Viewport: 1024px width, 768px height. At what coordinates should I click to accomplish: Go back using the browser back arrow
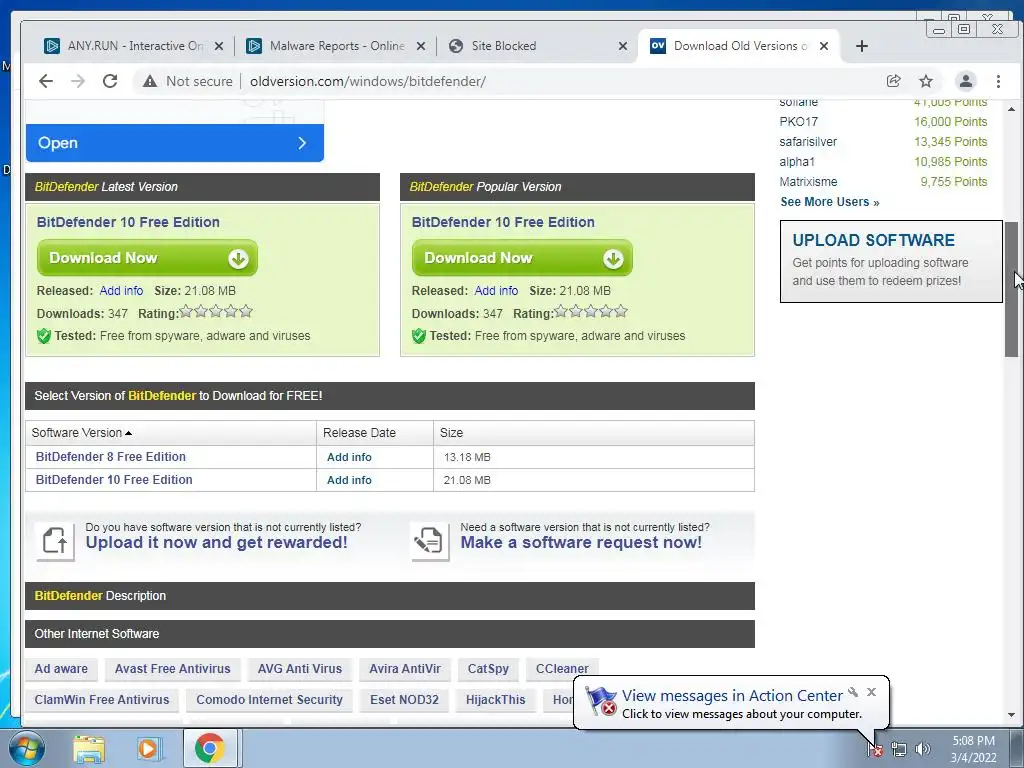(46, 81)
